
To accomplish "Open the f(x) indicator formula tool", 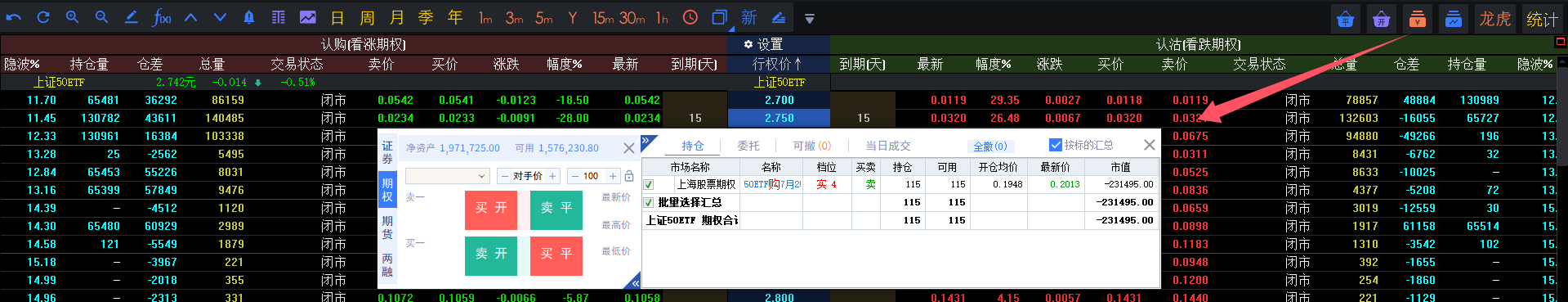I will pyautogui.click(x=162, y=17).
